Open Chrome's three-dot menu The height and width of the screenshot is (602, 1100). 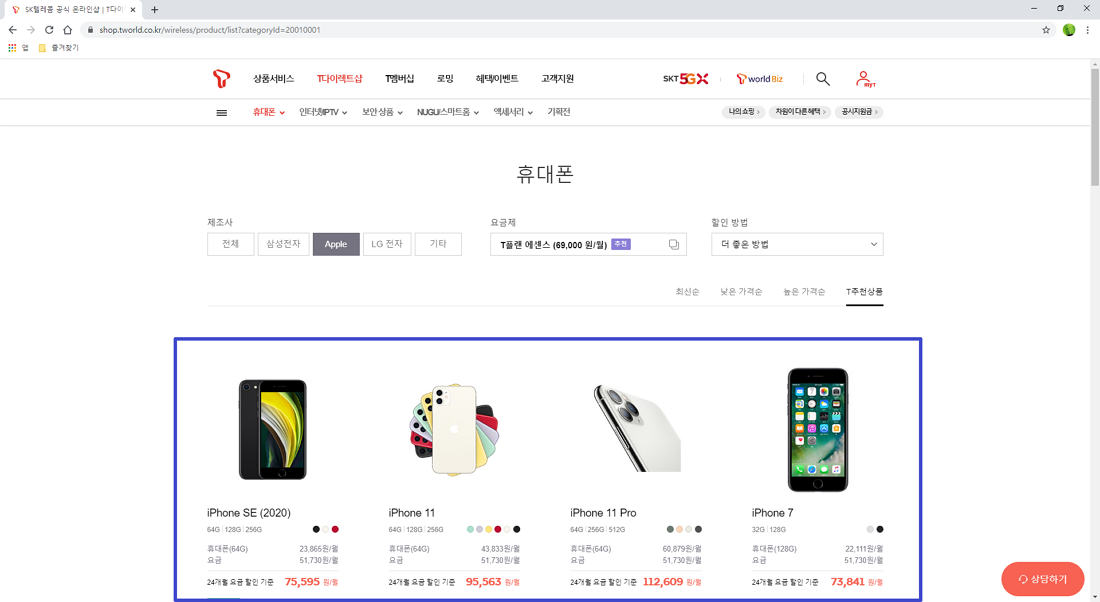pyautogui.click(x=1088, y=29)
